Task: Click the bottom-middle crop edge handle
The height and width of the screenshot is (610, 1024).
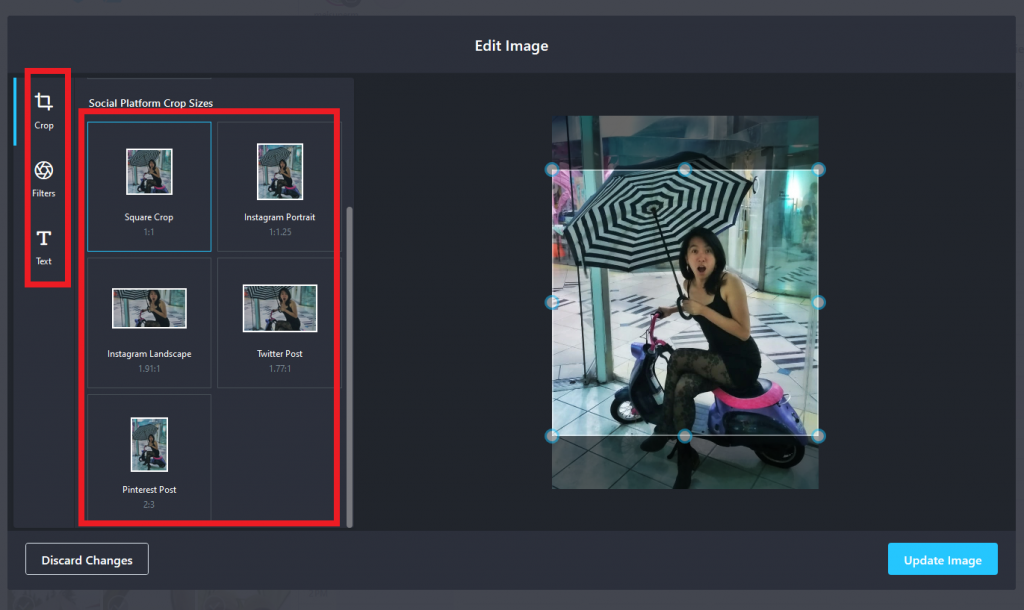Action: pyautogui.click(x=685, y=436)
